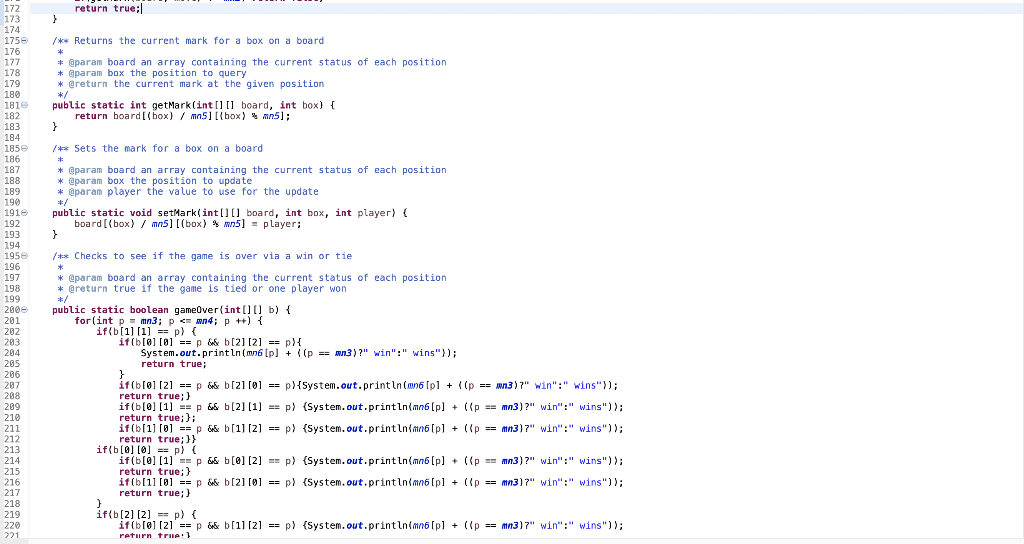Click the gameOver method name in its declaration
Image resolution: width=1024 pixels, height=544 pixels.
(197, 310)
